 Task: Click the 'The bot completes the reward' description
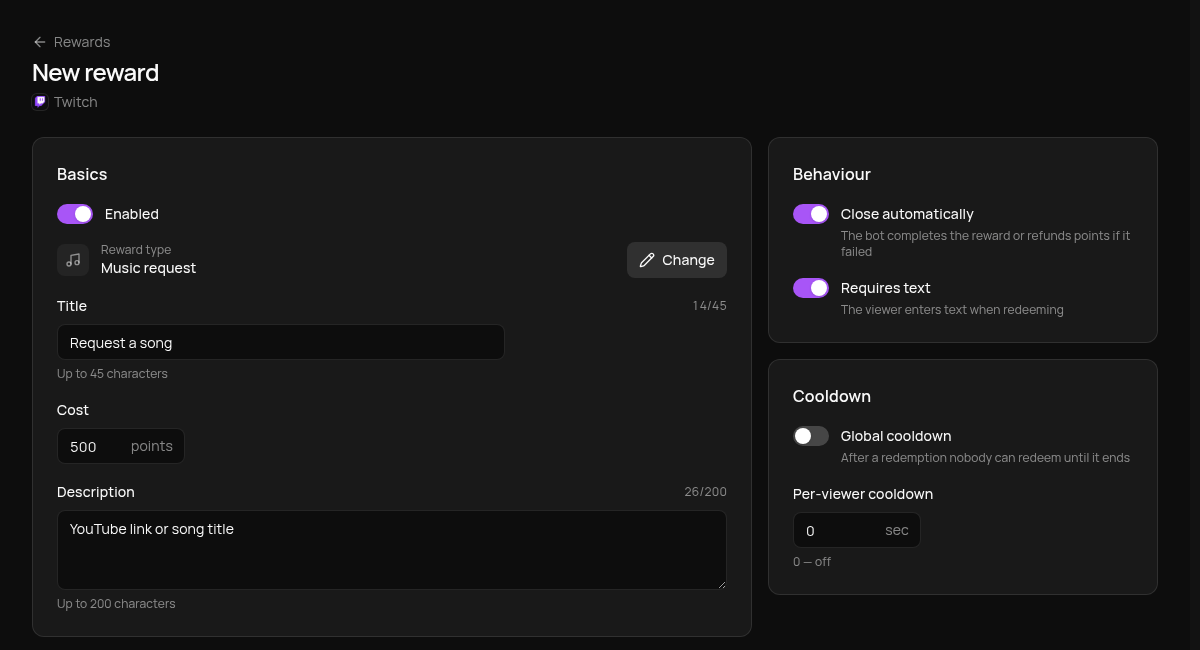pyautogui.click(x=986, y=244)
